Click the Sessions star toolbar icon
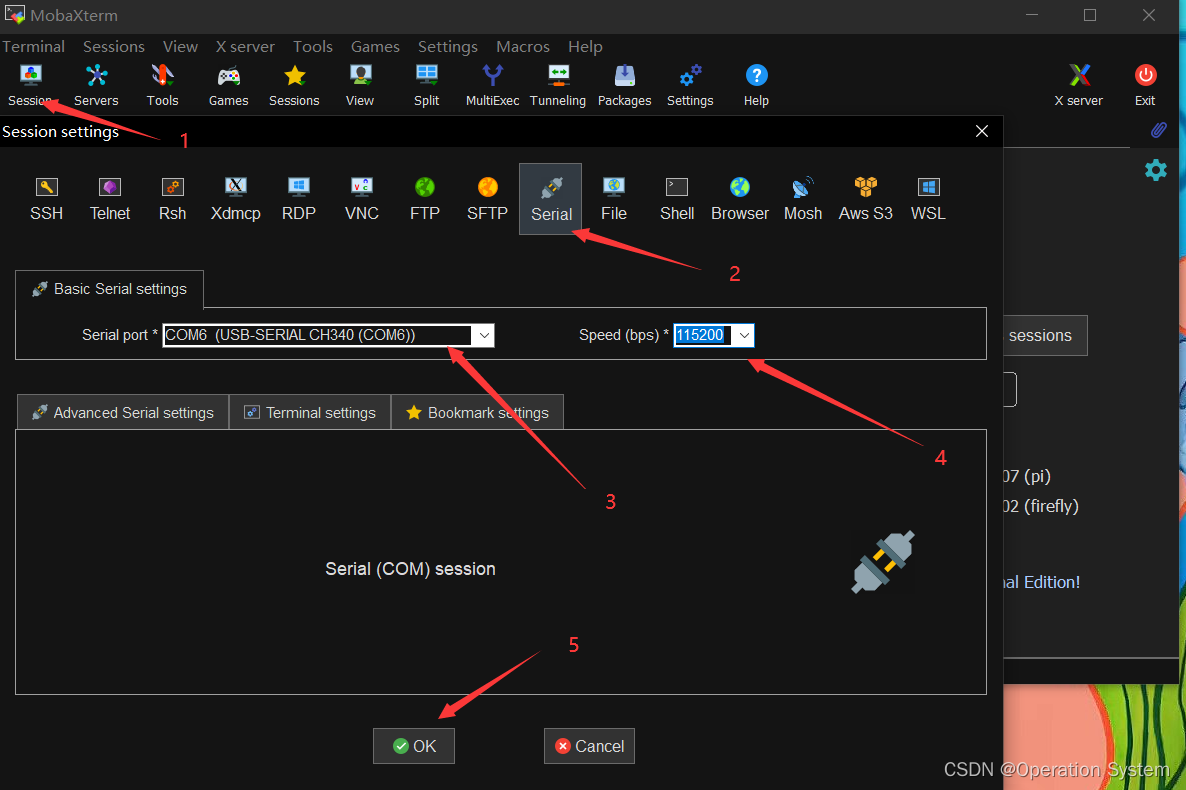The width and height of the screenshot is (1186, 790). [x=294, y=86]
